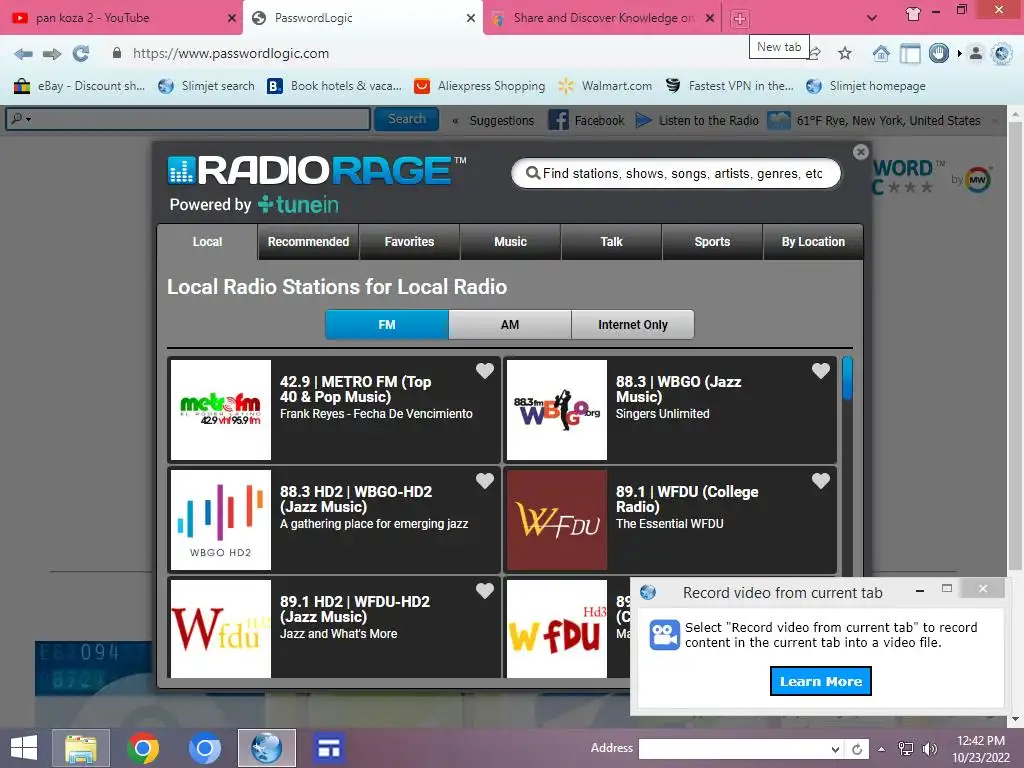The height and width of the screenshot is (768, 1024).
Task: Open File Explorer from the taskbar
Action: (x=80, y=748)
